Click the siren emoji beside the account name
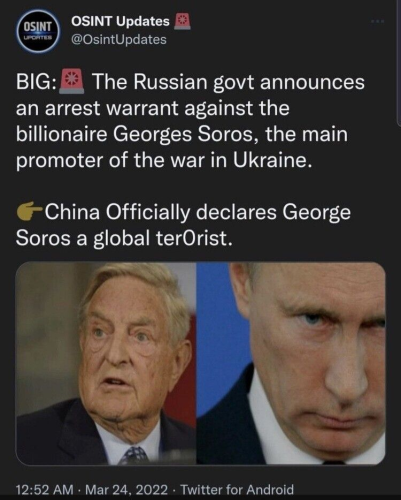 [x=182, y=22]
